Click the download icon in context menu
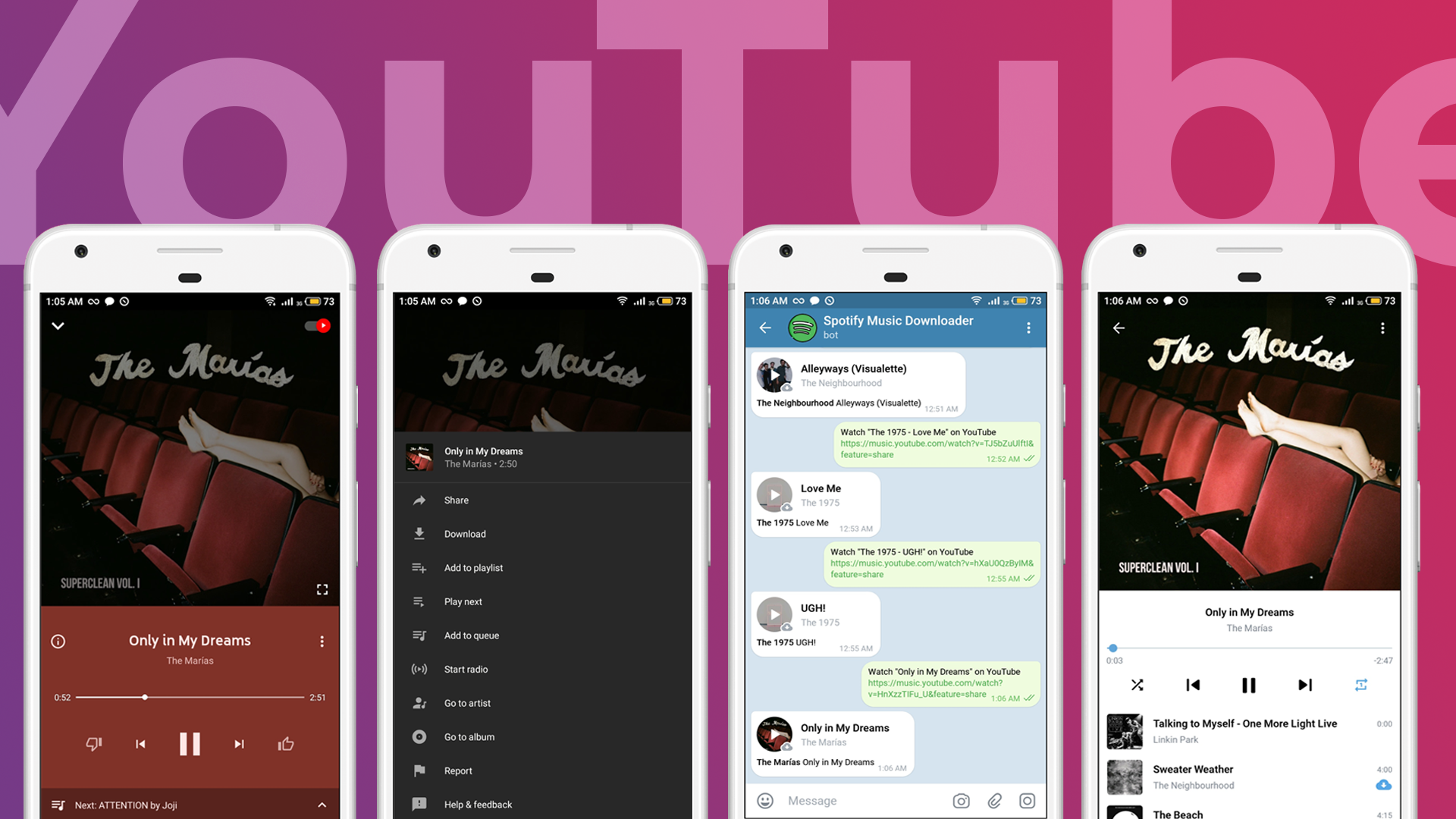1456x819 pixels. click(420, 533)
